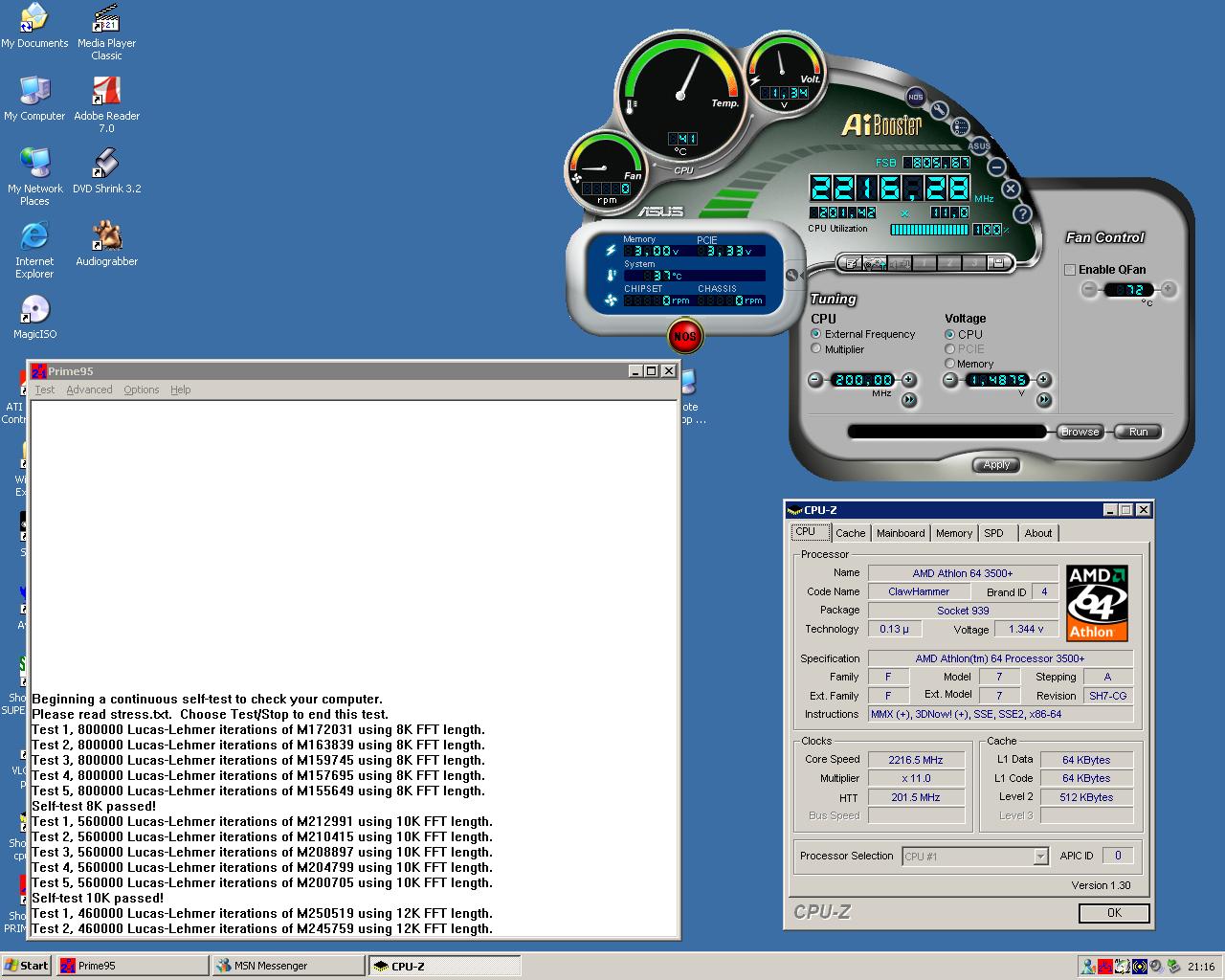Click the black program path field in AI Booster
1225x980 pixels.
(947, 432)
